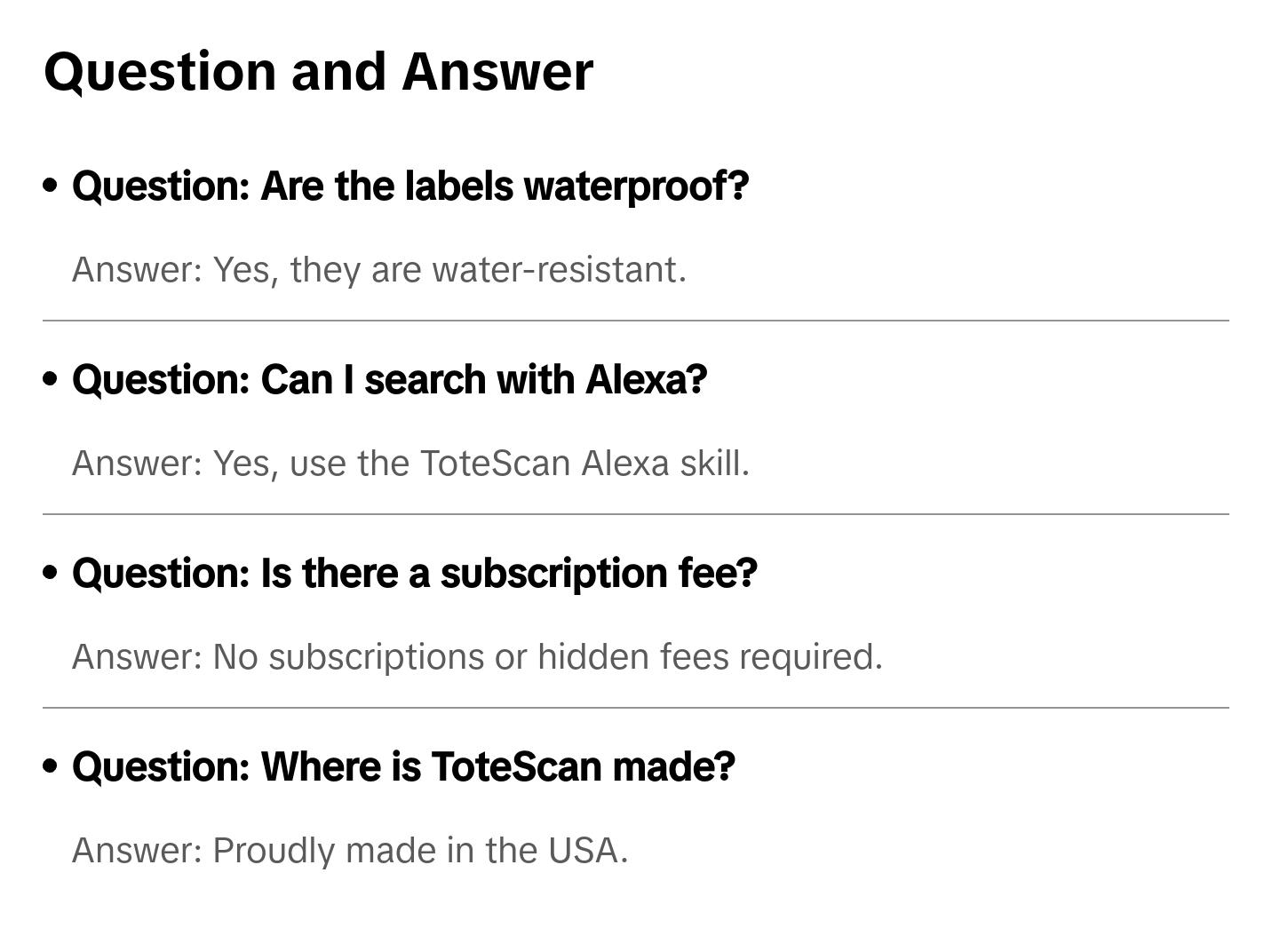Select the "Are the labels waterproof?" question

click(x=410, y=186)
